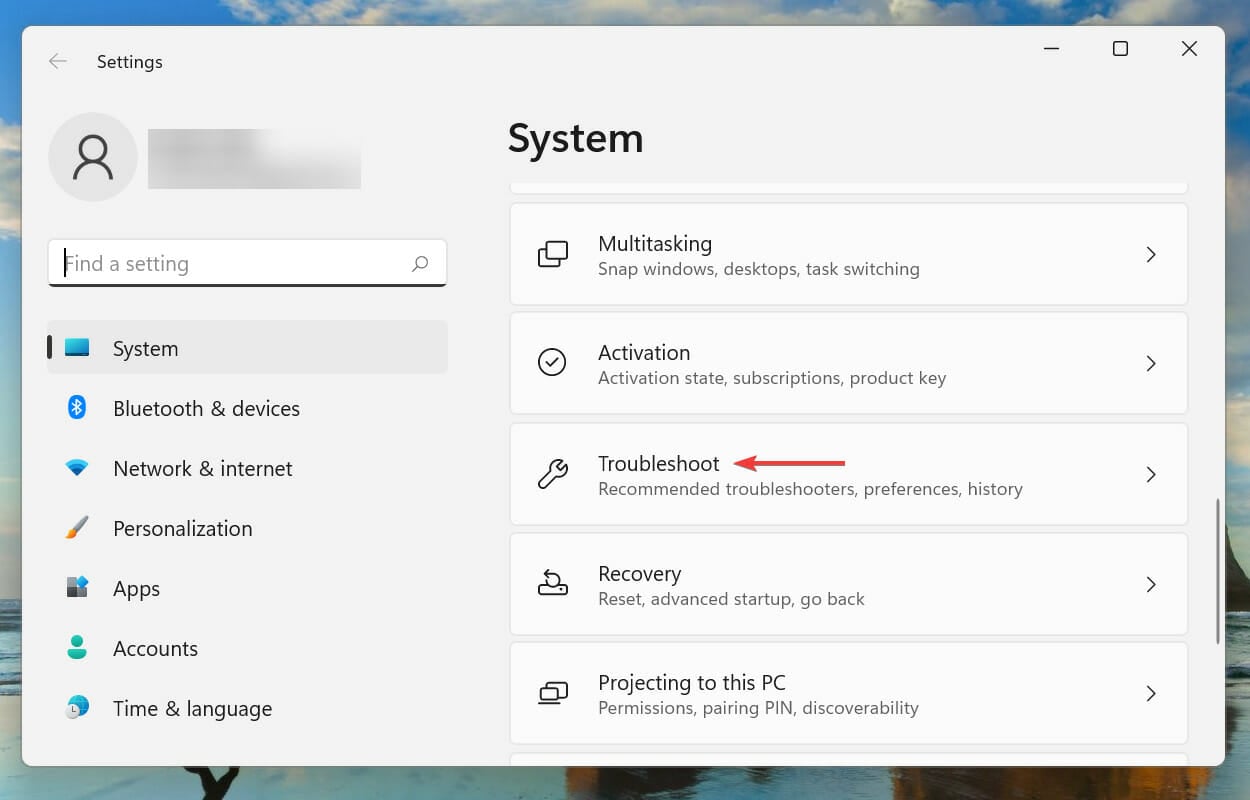Minimize the Settings window
1250x800 pixels.
coord(1052,49)
